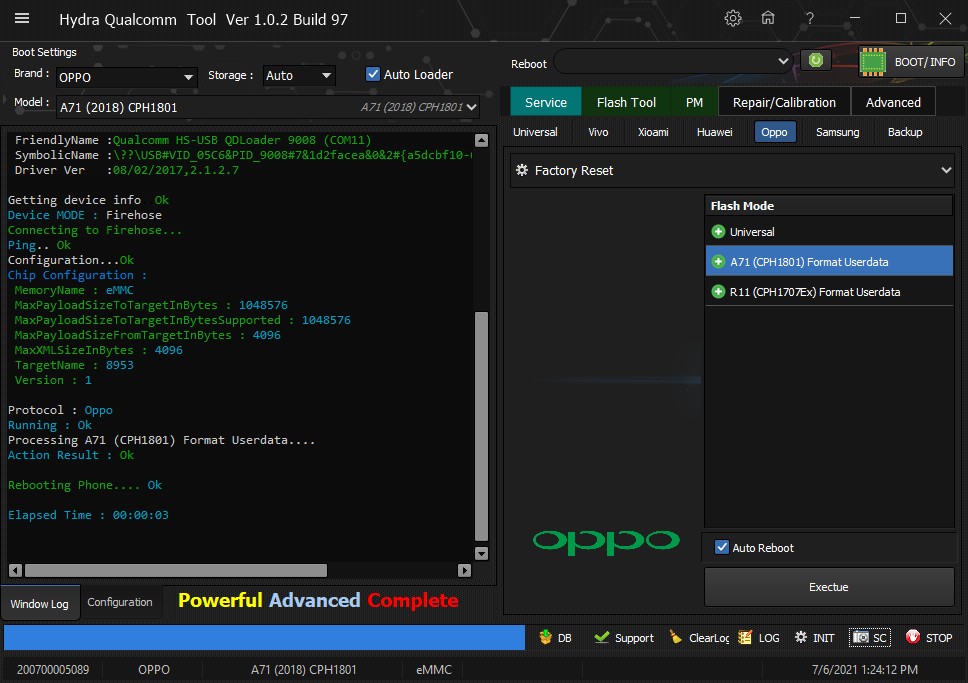The height and width of the screenshot is (683, 968).
Task: Toggle the Auto Reboot checkbox
Action: coord(722,547)
